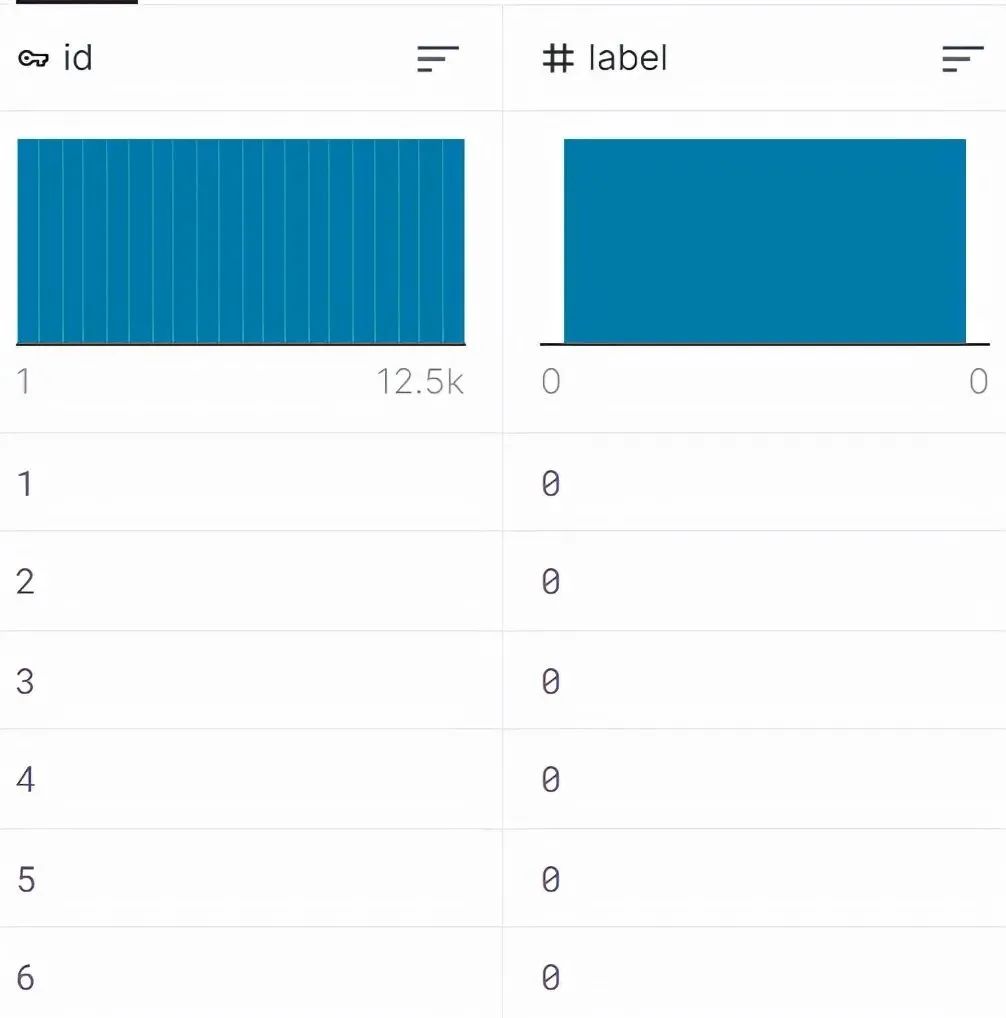Open the sort options for id column
The height and width of the screenshot is (1018, 1006).
point(438,58)
